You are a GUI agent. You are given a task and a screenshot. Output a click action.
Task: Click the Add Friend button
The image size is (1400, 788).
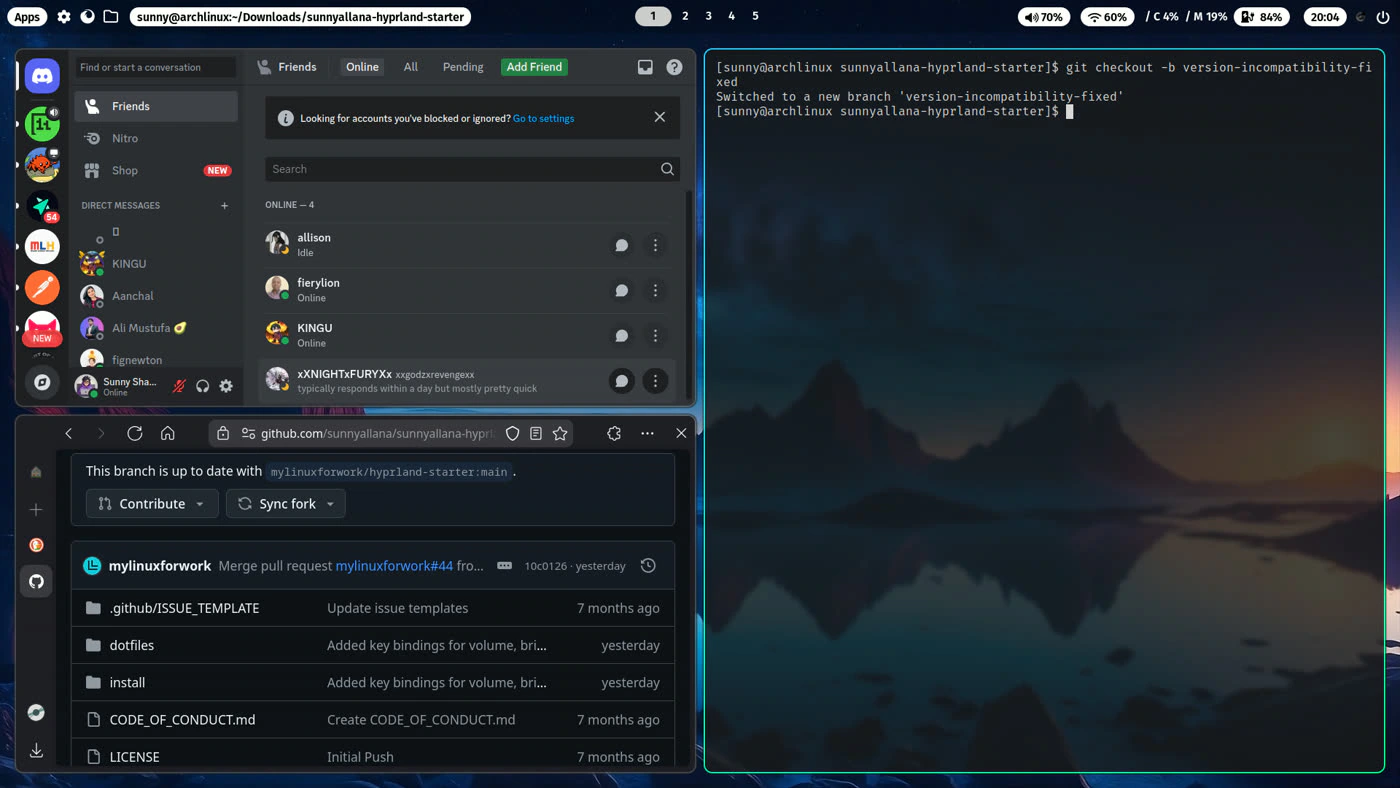534,67
